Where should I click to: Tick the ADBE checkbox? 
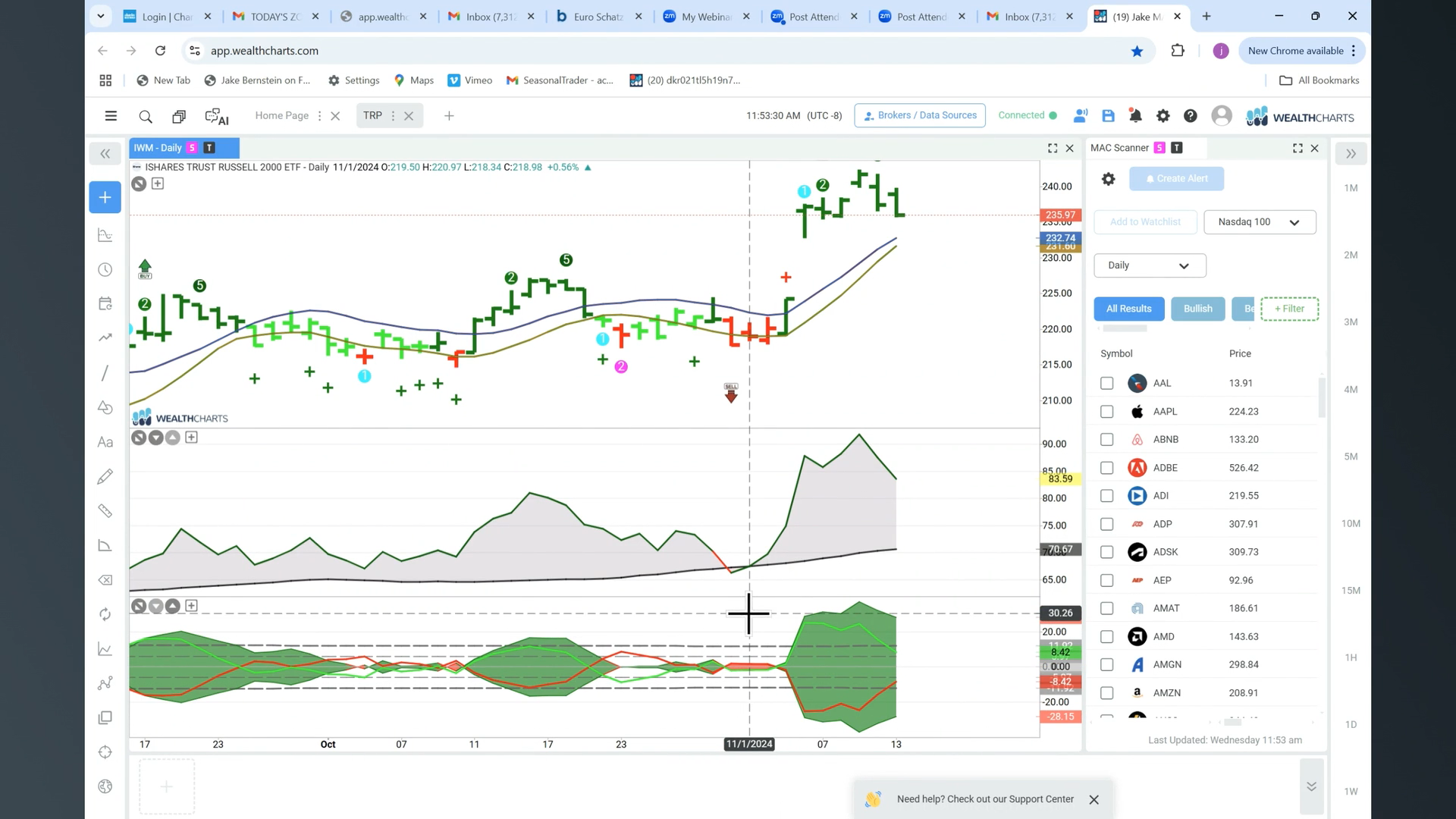point(1106,468)
